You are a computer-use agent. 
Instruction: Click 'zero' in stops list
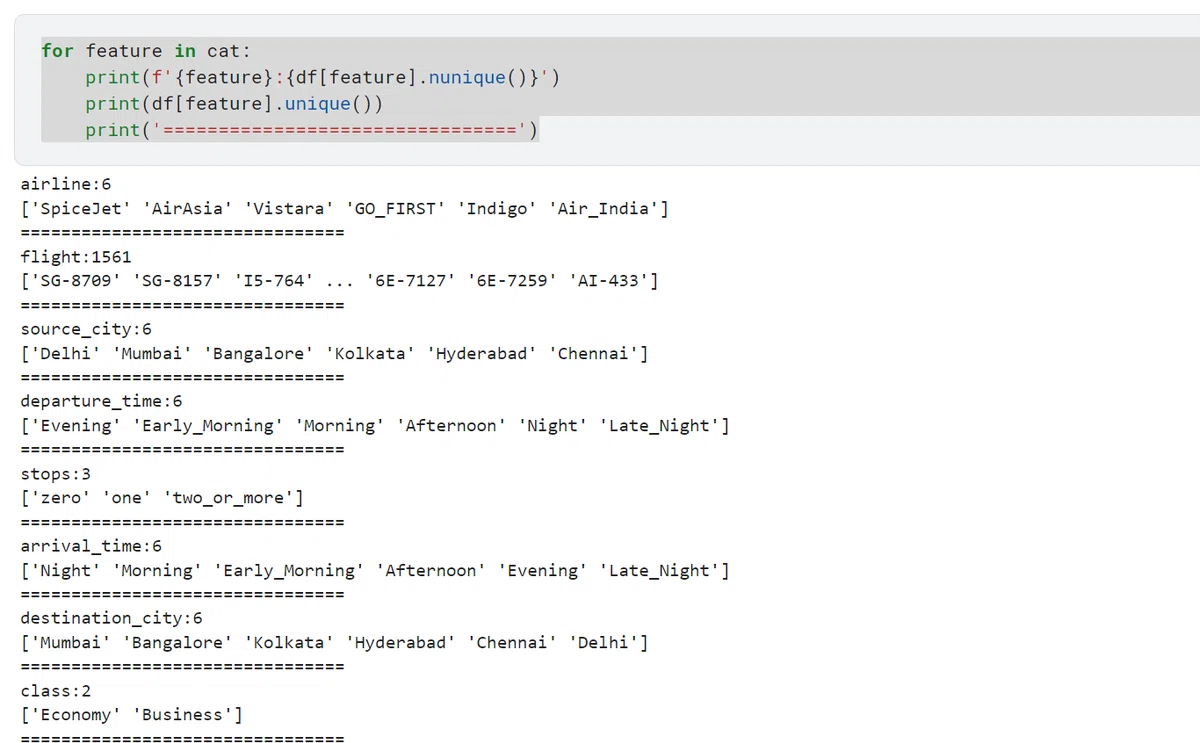[x=61, y=498]
